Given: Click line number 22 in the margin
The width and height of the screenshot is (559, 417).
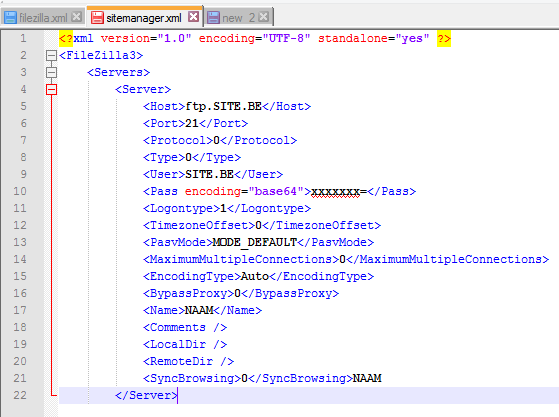Looking at the screenshot, I should coord(20,395).
